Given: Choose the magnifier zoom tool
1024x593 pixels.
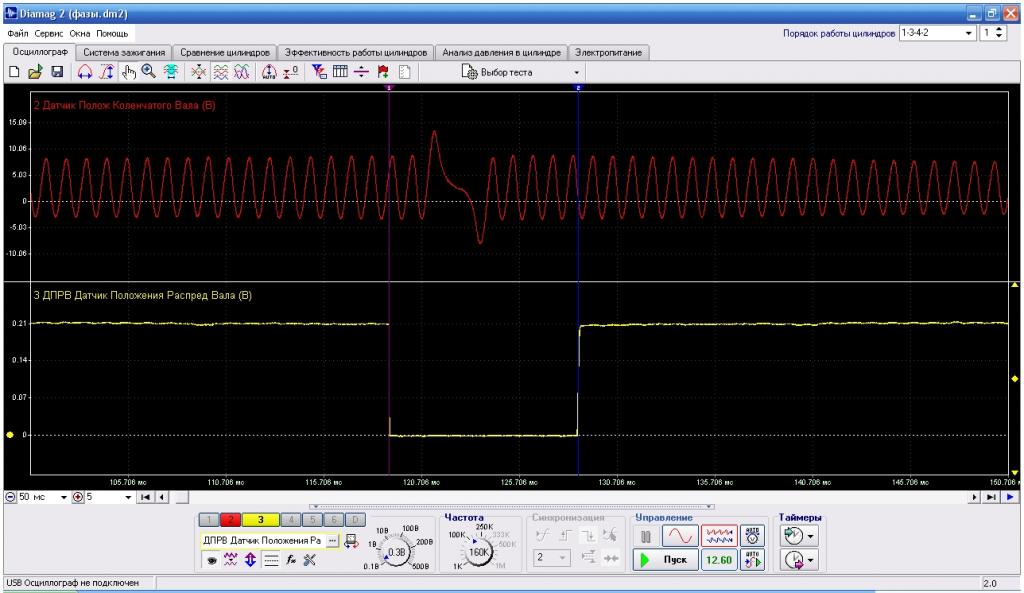Looking at the screenshot, I should 149,72.
